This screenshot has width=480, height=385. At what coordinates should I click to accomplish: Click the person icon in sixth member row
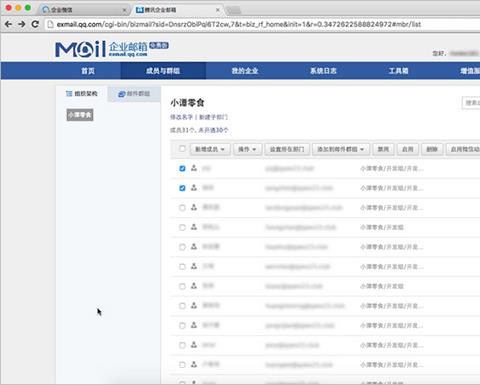(x=194, y=266)
